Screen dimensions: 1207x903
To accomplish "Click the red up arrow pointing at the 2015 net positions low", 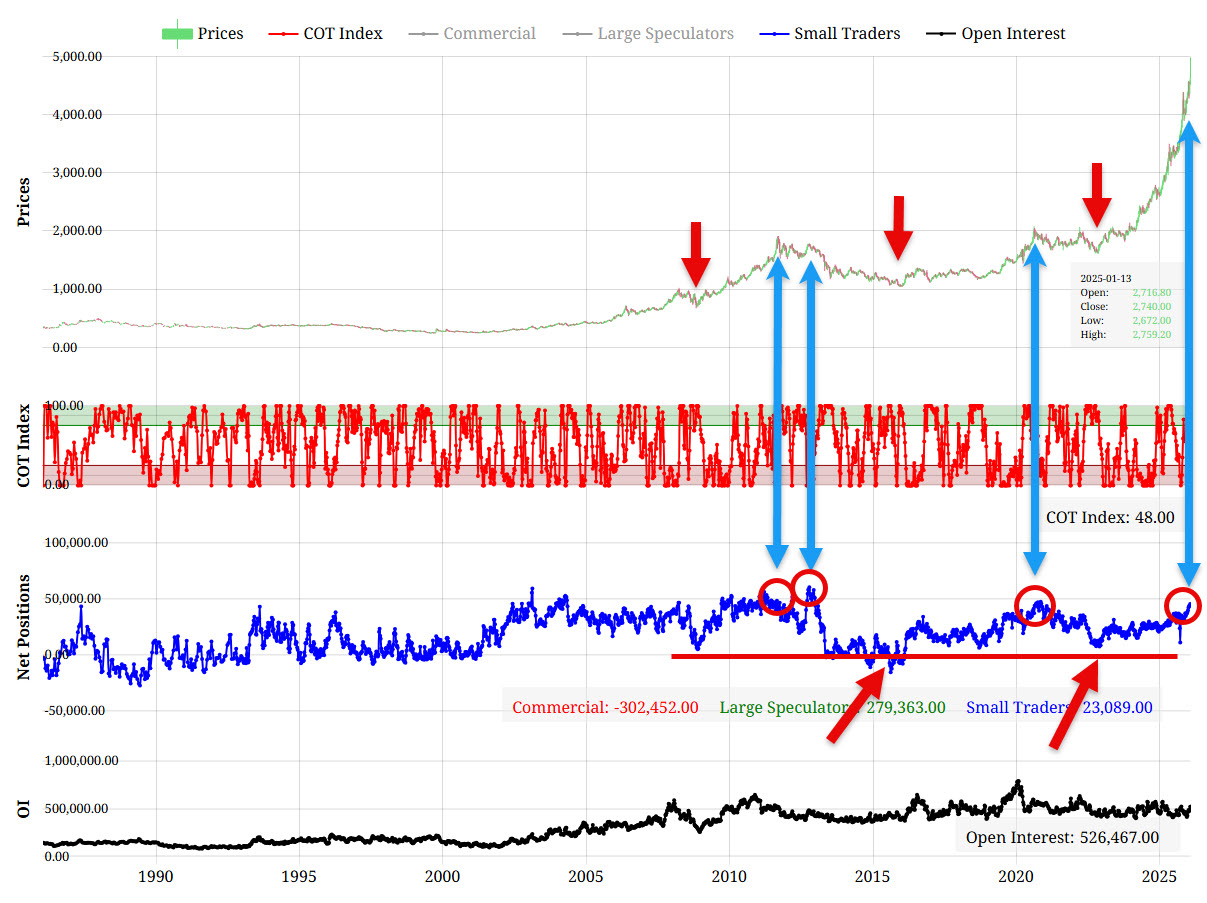I will click(857, 711).
